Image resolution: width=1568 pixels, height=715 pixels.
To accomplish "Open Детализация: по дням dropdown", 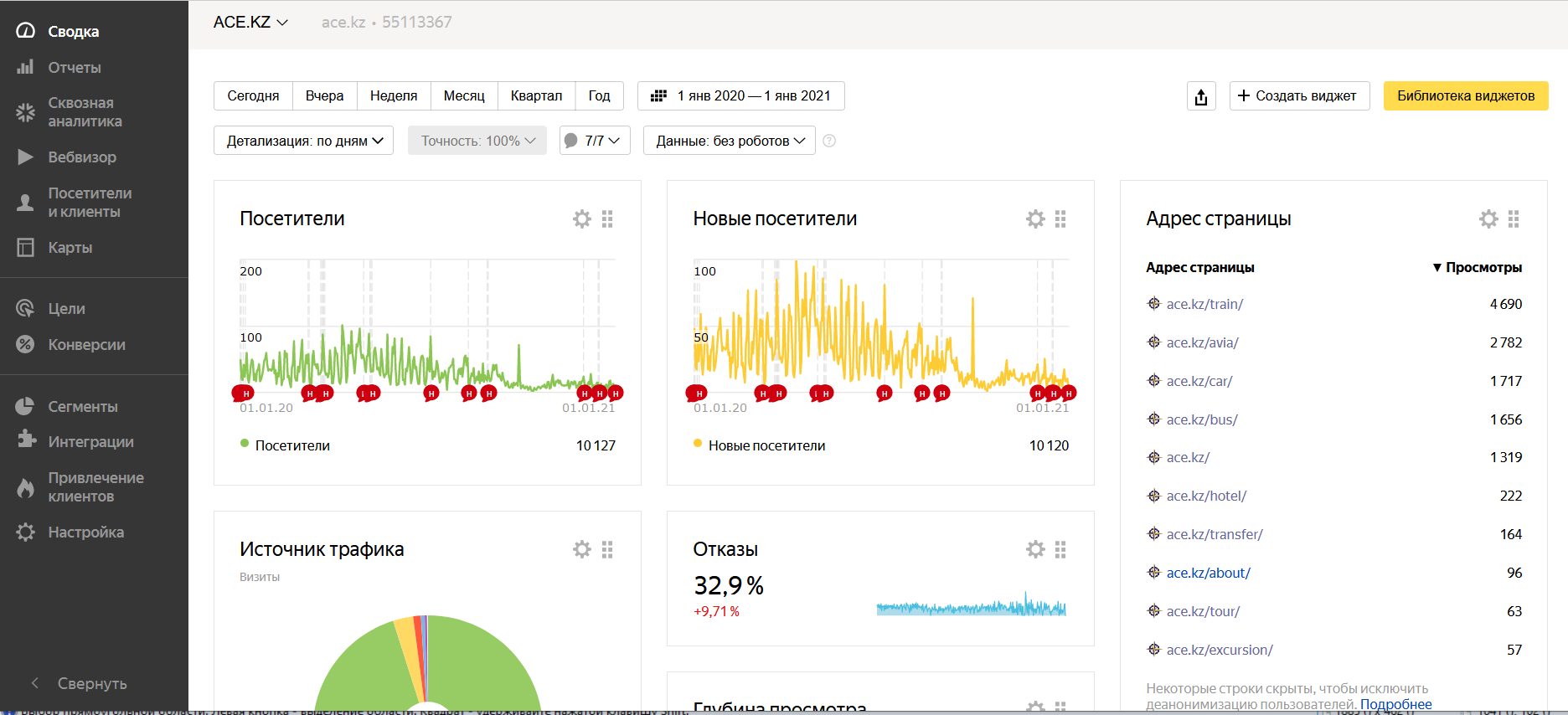I will (x=303, y=141).
